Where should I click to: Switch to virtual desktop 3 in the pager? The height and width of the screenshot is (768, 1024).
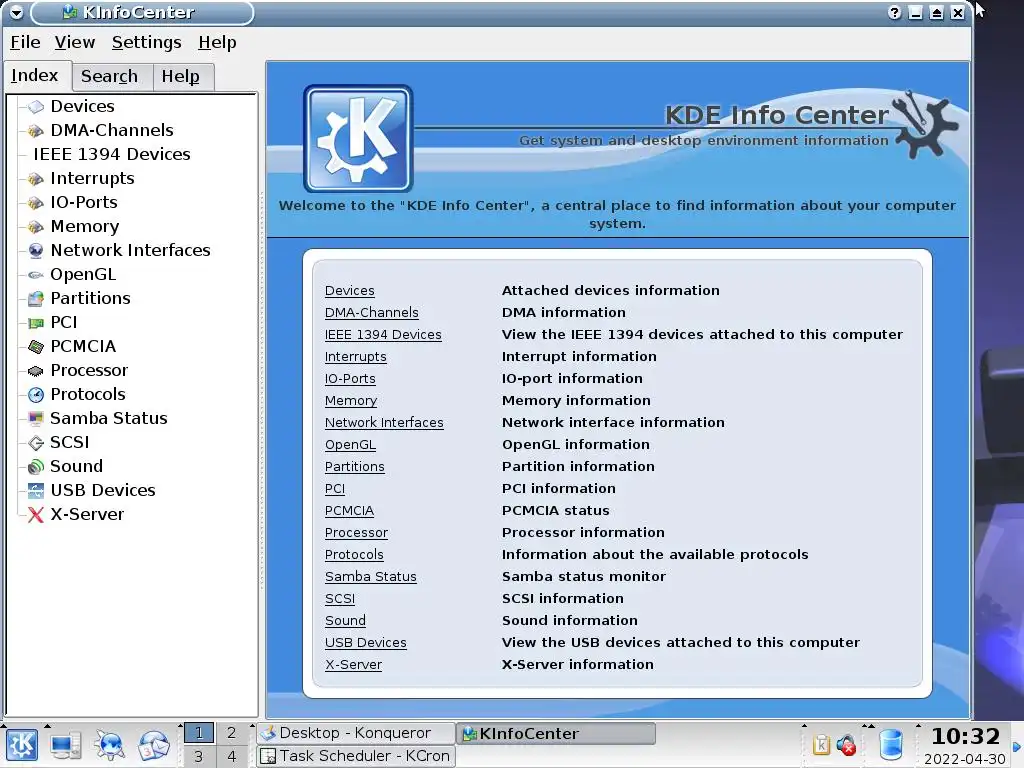click(x=199, y=756)
